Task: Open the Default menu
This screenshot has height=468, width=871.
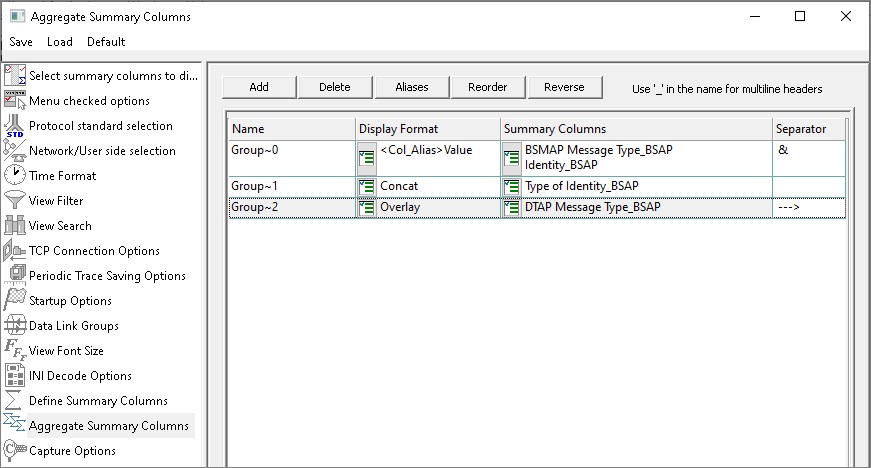Action: pyautogui.click(x=106, y=42)
